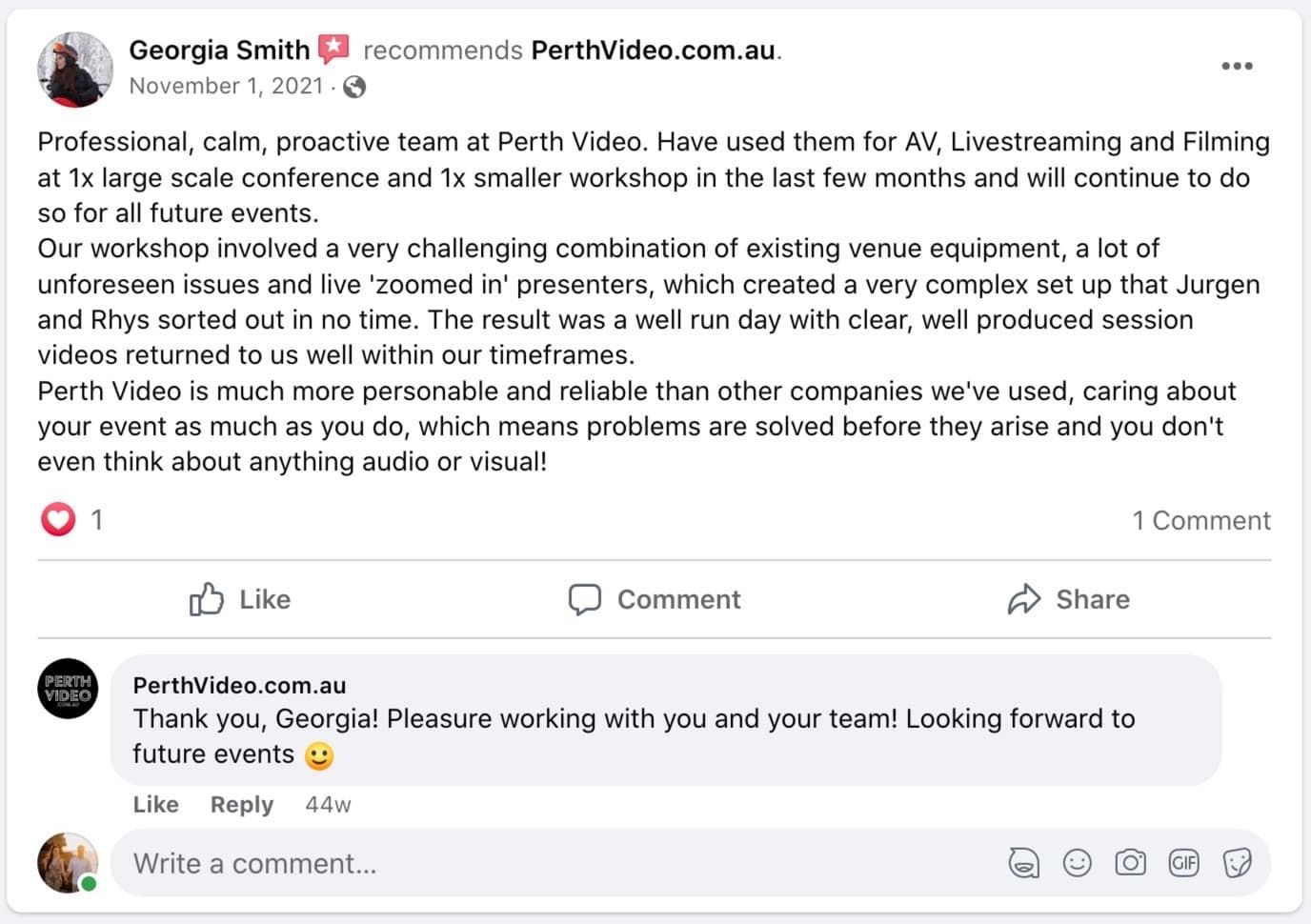Viewport: 1311px width, 924px height.
Task: Open Georgia Smith's profile name link
Action: [219, 50]
